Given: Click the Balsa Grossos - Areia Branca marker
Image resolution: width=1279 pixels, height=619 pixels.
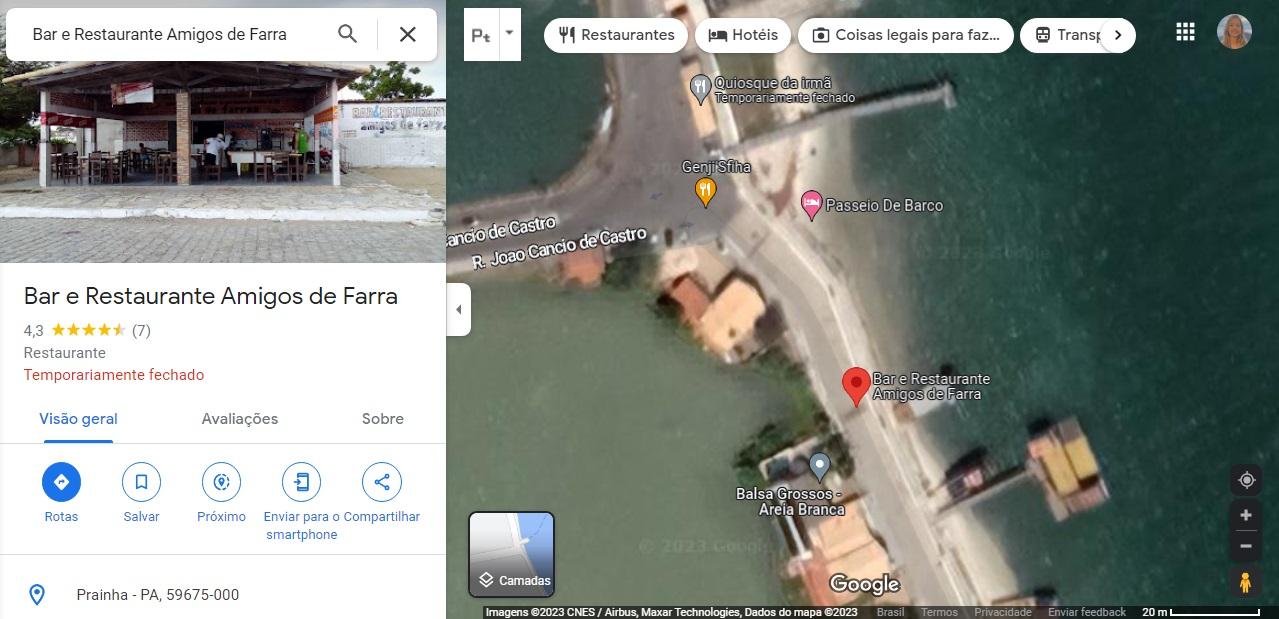Looking at the screenshot, I should [x=820, y=466].
